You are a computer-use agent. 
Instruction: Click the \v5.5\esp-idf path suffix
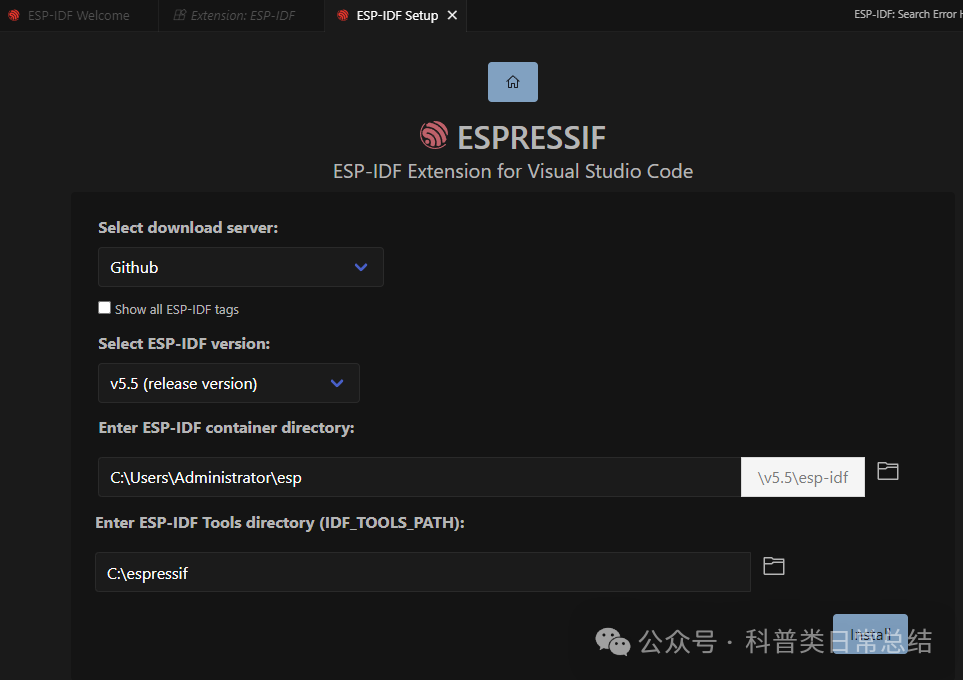coord(803,477)
